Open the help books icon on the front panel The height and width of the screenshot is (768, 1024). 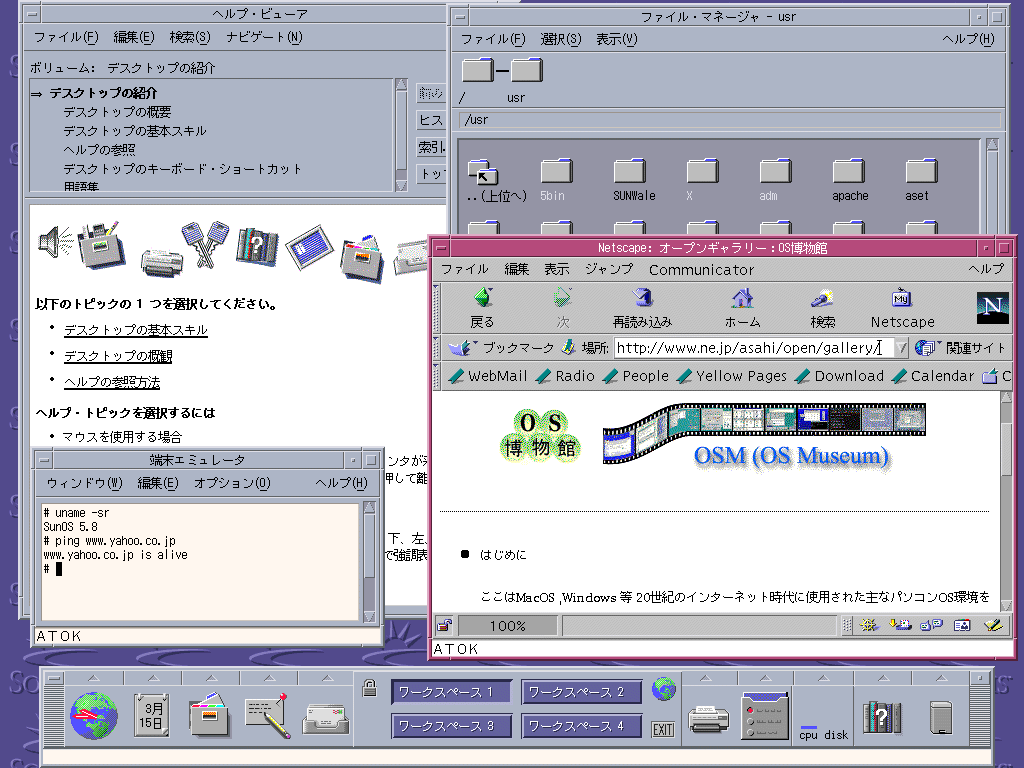[882, 717]
